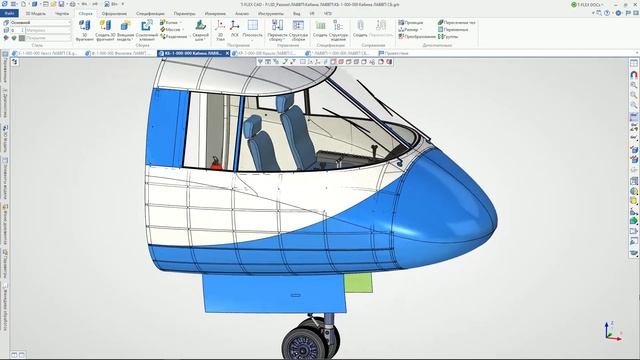Open the Сварной шов tool

click(x=200, y=30)
